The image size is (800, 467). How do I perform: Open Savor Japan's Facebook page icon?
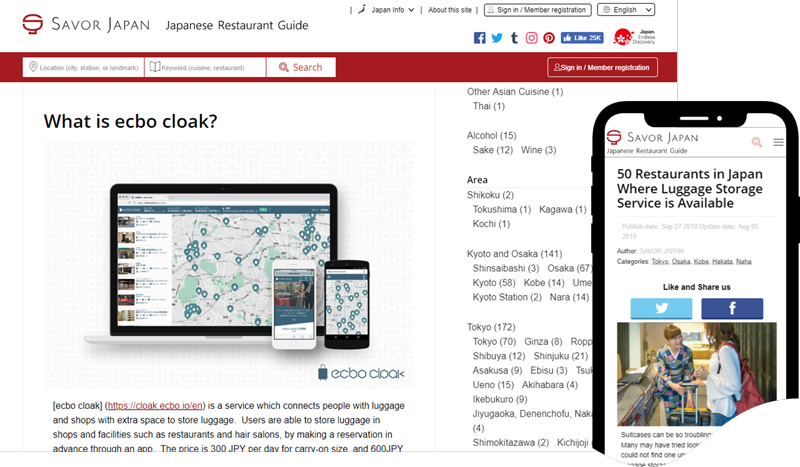(x=480, y=38)
